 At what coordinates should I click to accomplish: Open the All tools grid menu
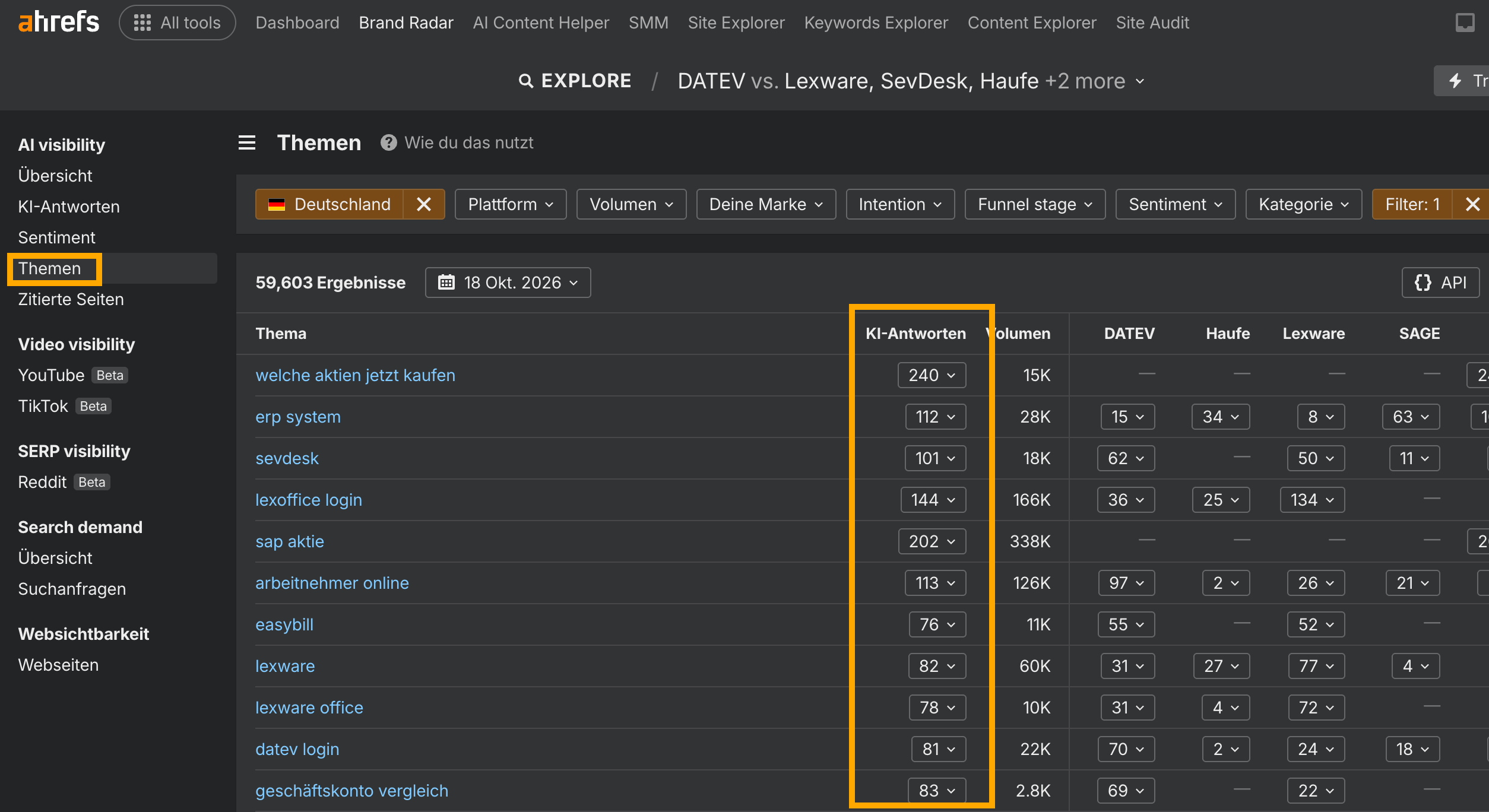178,23
